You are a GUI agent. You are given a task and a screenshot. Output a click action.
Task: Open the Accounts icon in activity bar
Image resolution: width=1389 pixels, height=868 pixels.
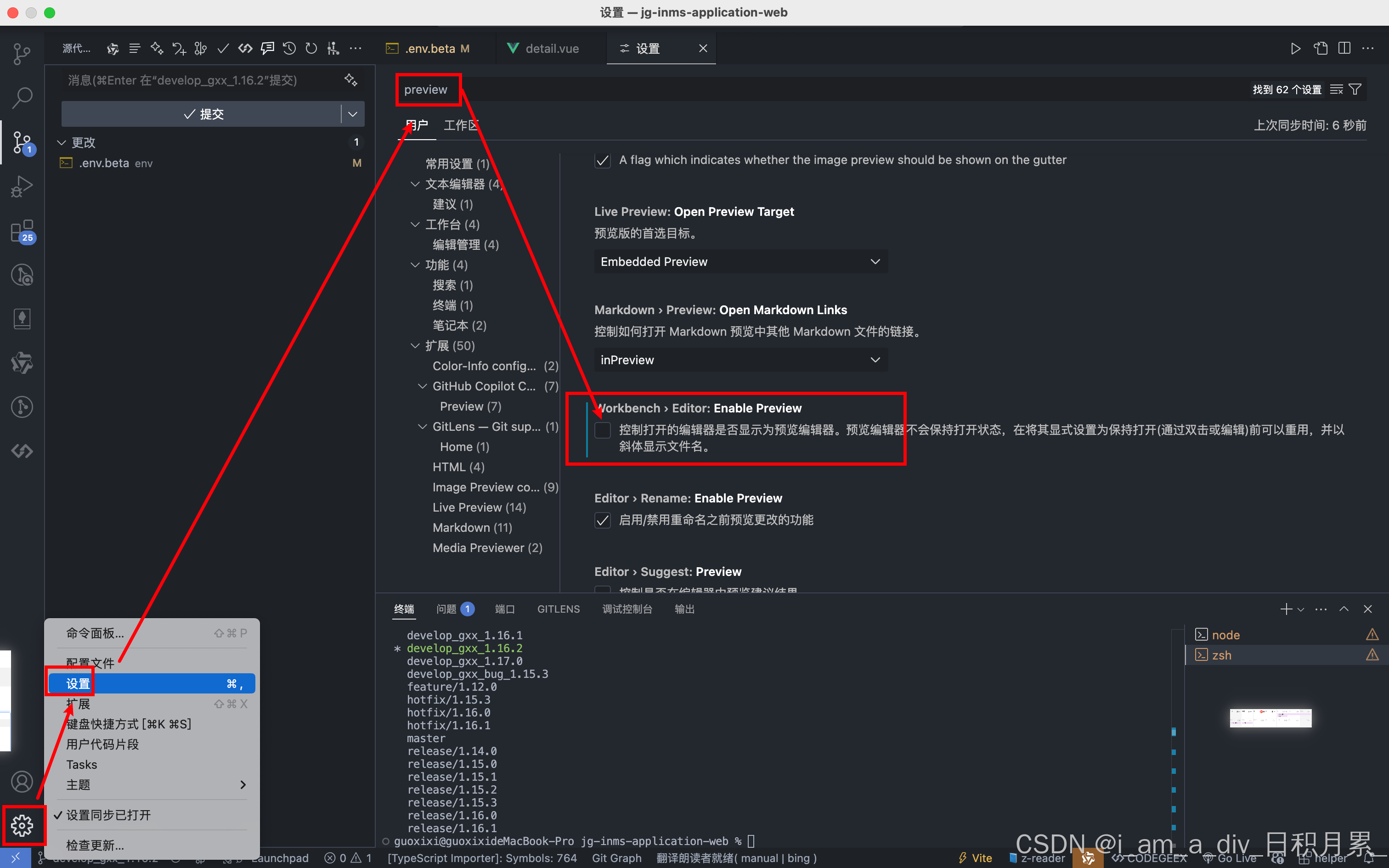[22, 781]
